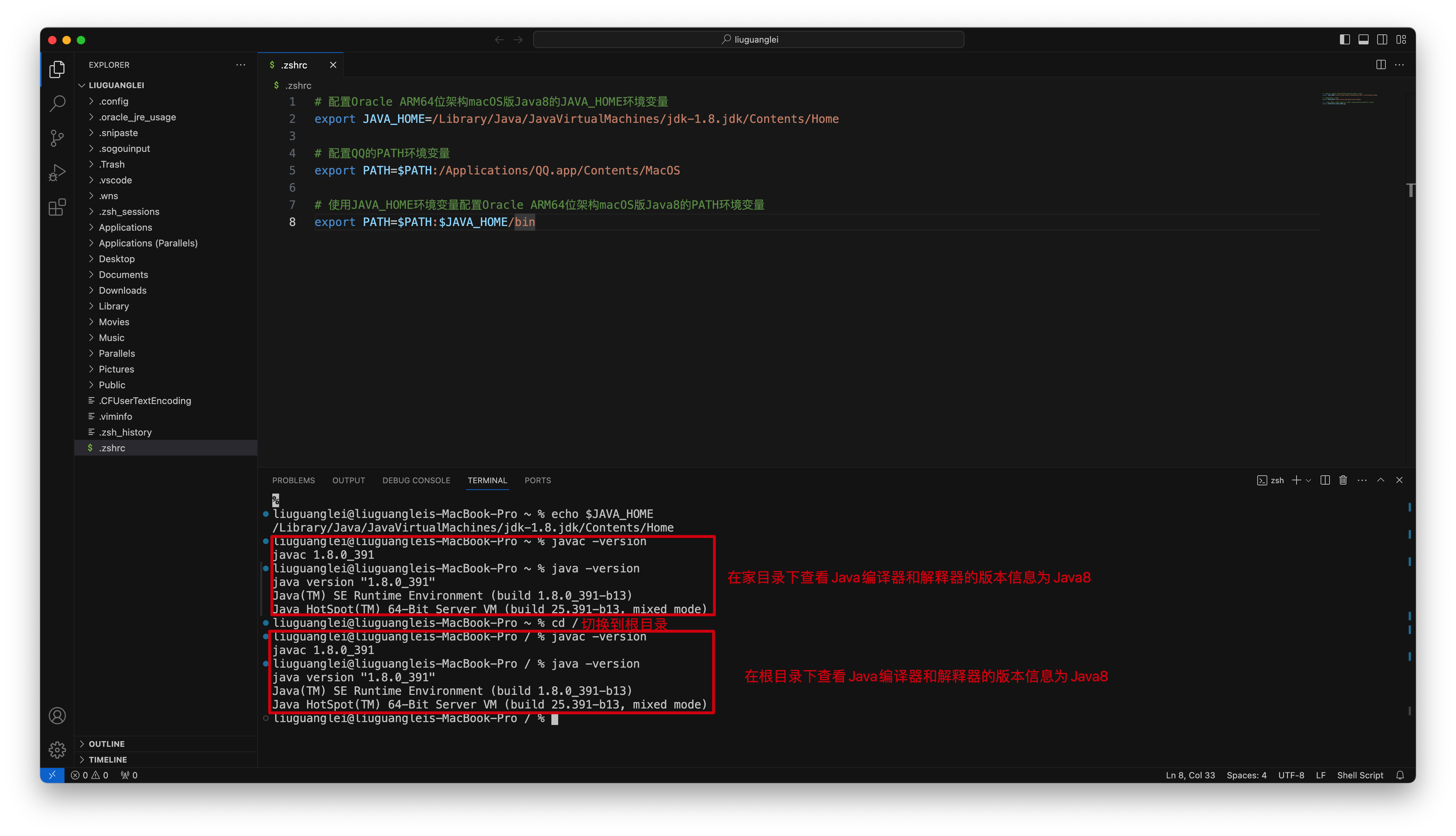1456x836 pixels.
Task: Open the Accounts menu icon
Action: (x=57, y=715)
